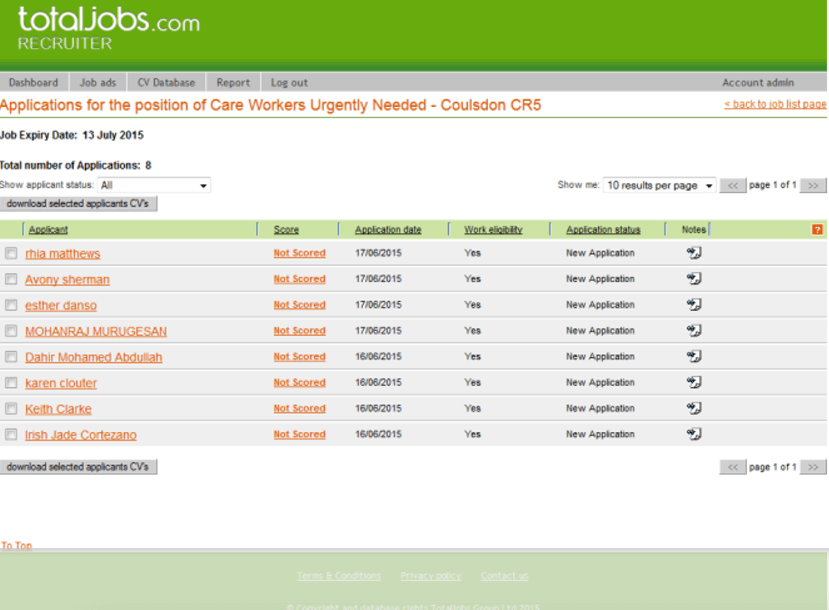Screen dimensions: 829x610
Task: Follow the back to job list page link
Action: click(x=775, y=104)
